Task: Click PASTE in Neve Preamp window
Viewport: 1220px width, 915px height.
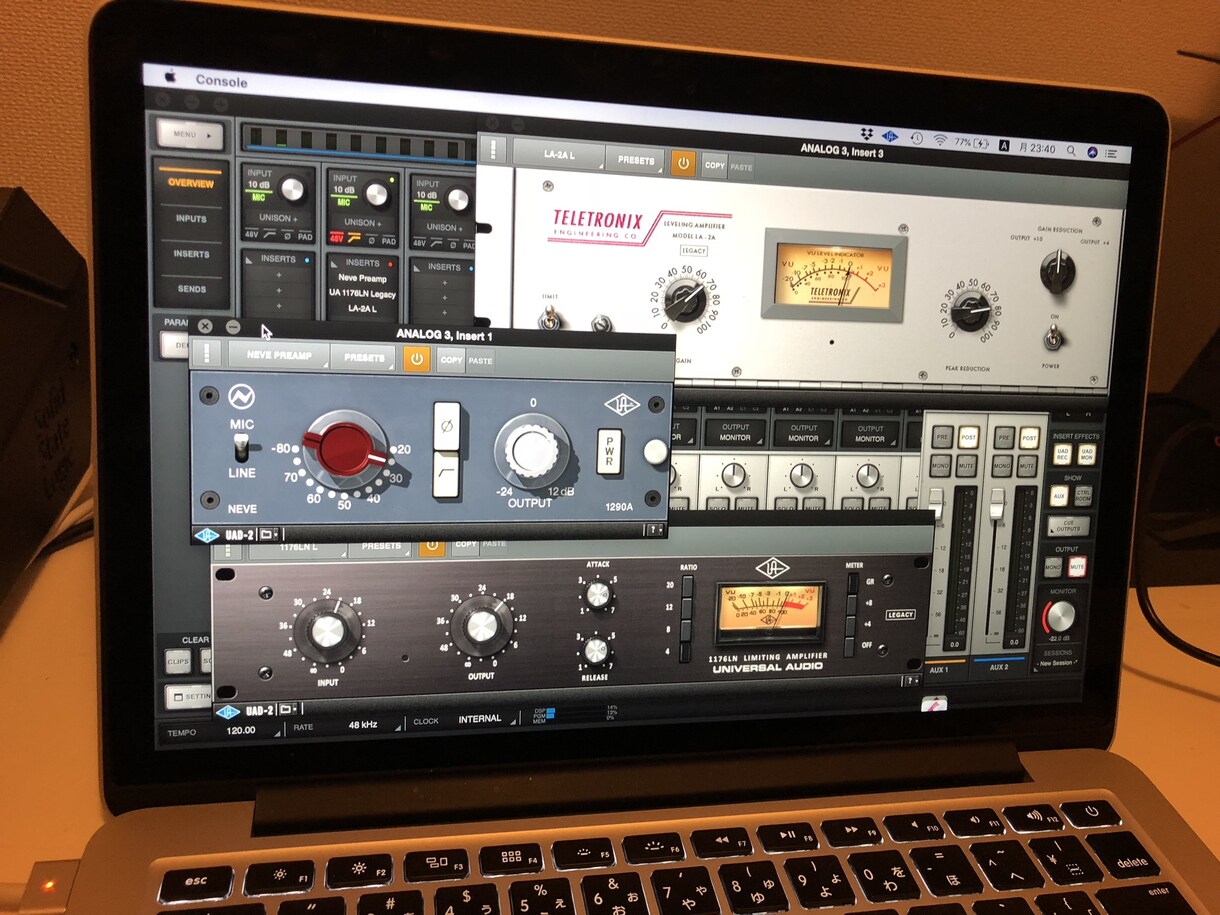Action: click(480, 361)
